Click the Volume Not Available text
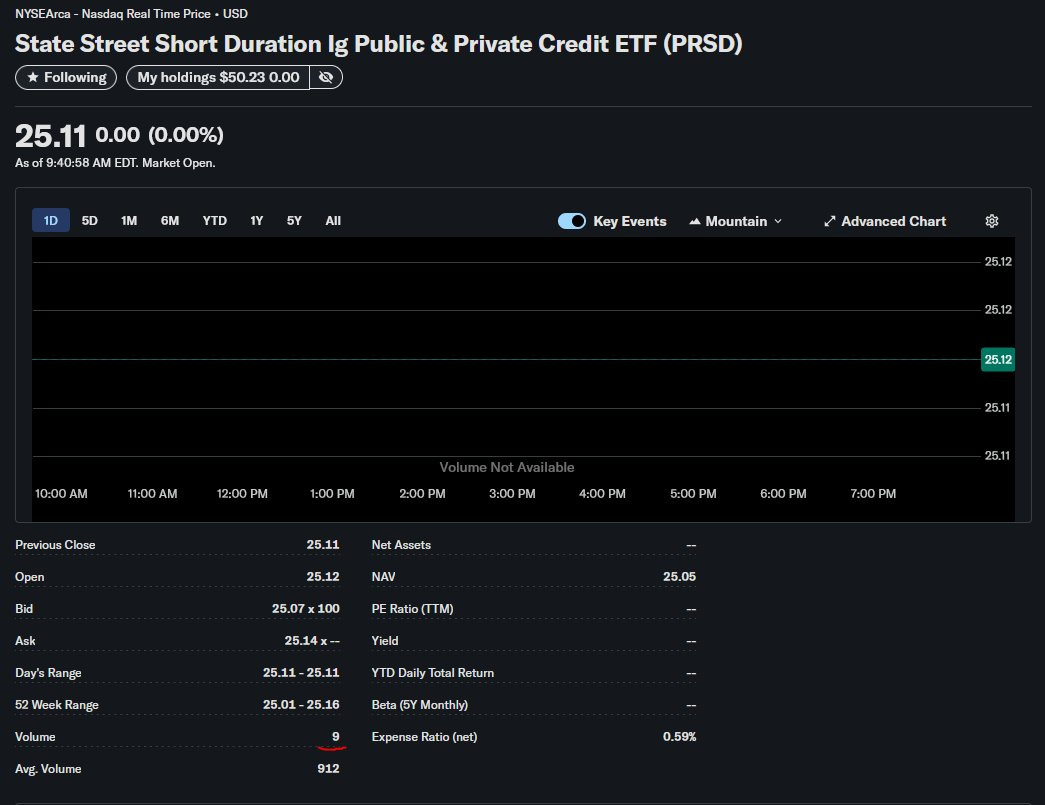 507,468
